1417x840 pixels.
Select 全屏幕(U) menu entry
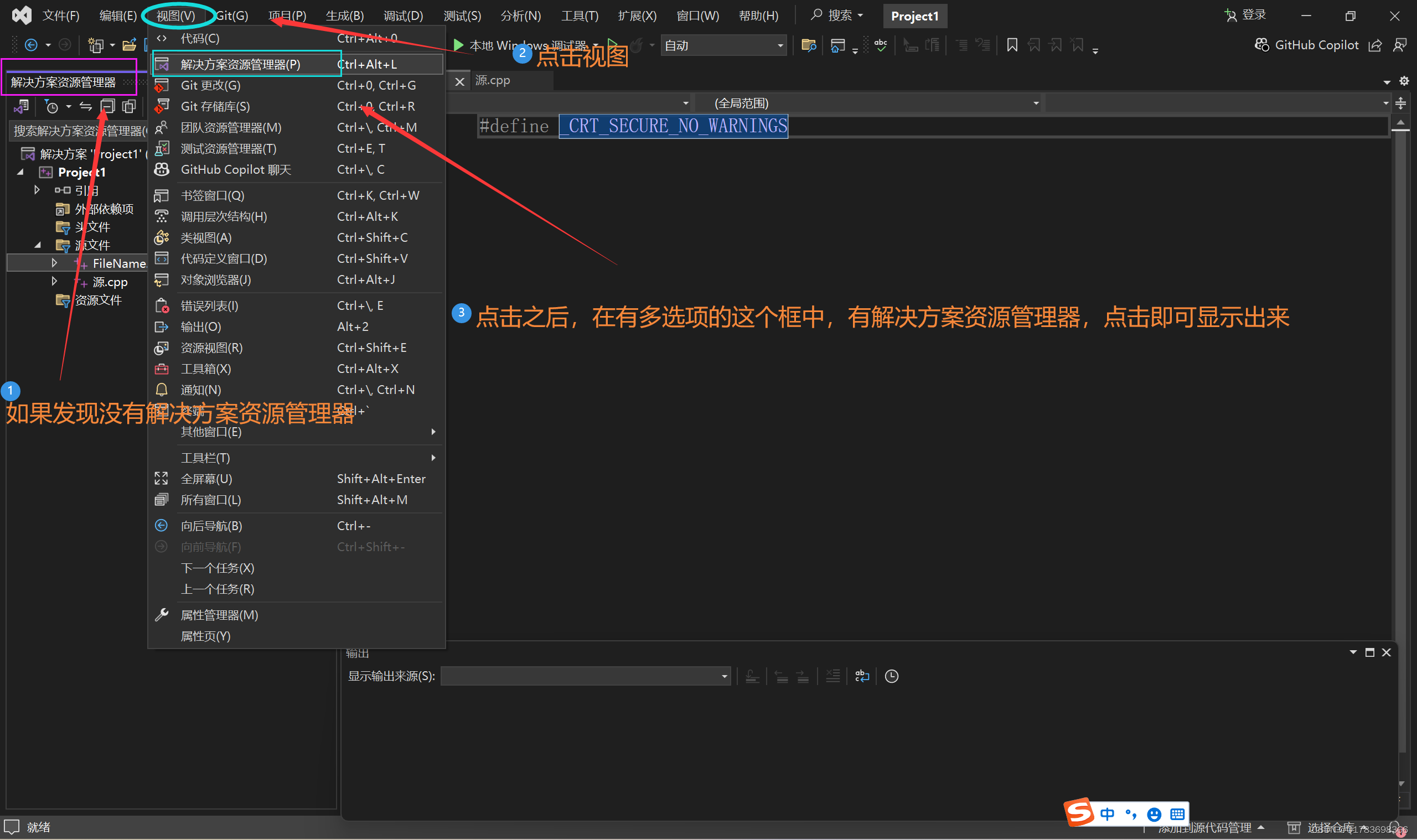pyautogui.click(x=297, y=479)
